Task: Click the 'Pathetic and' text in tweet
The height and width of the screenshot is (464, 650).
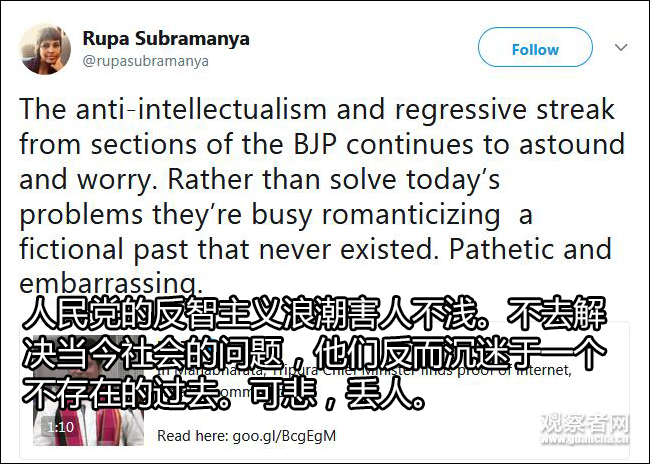Action: (x=549, y=248)
